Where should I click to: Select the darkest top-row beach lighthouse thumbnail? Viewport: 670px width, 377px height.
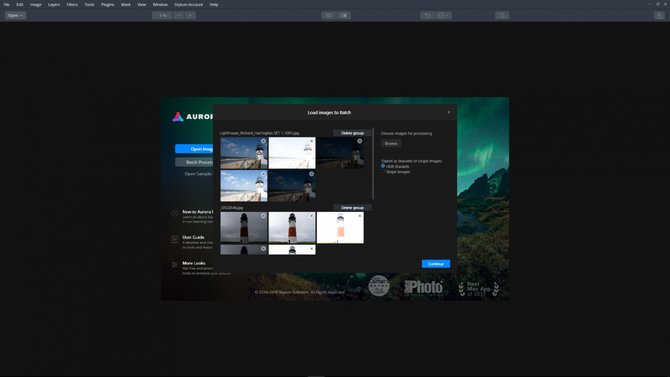coord(340,153)
